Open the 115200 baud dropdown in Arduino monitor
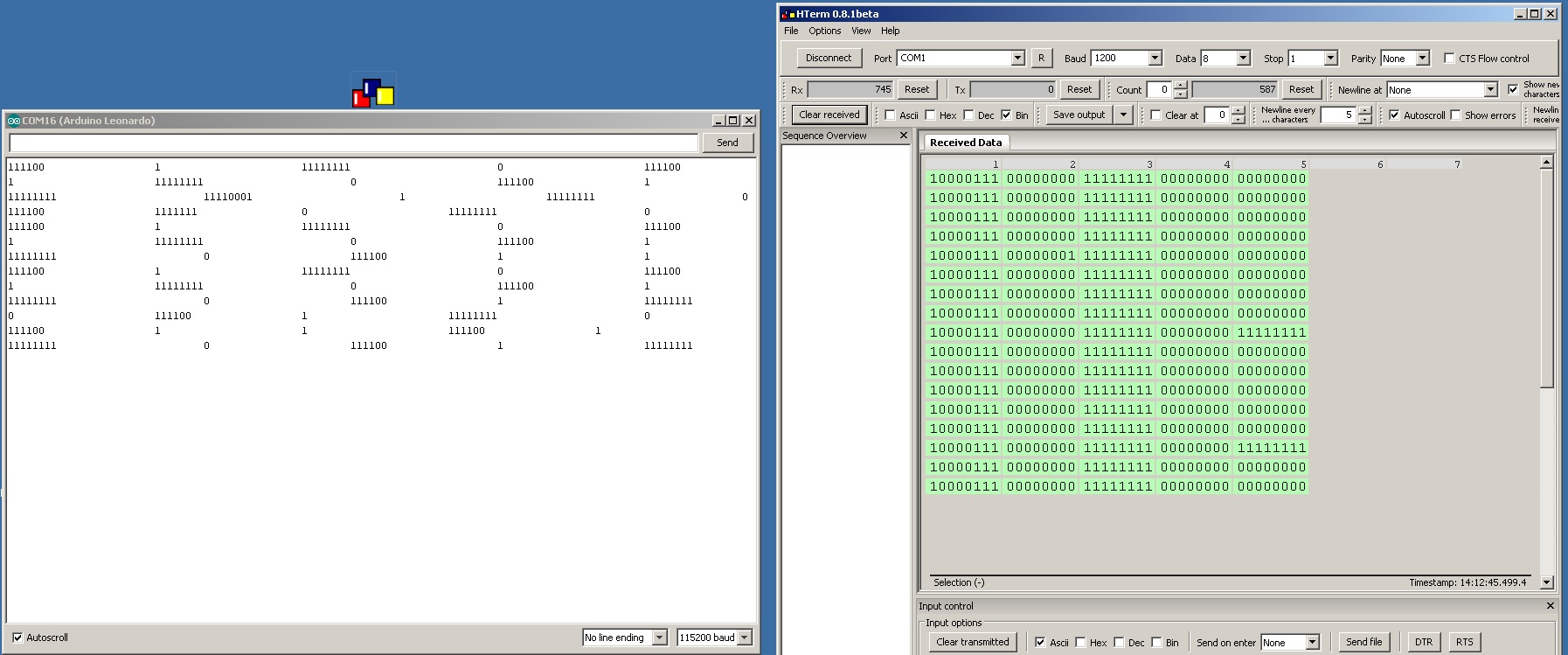The image size is (1568, 655). [x=745, y=638]
